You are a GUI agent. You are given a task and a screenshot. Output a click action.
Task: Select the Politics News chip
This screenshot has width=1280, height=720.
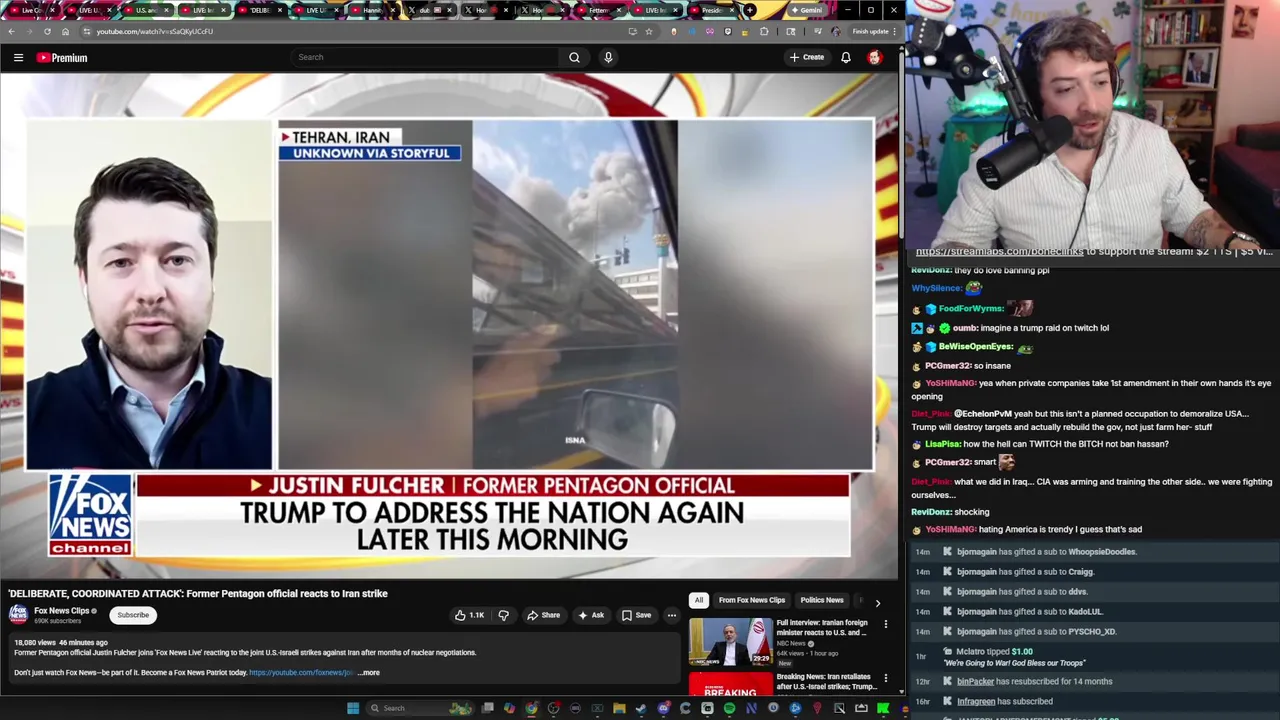(822, 600)
